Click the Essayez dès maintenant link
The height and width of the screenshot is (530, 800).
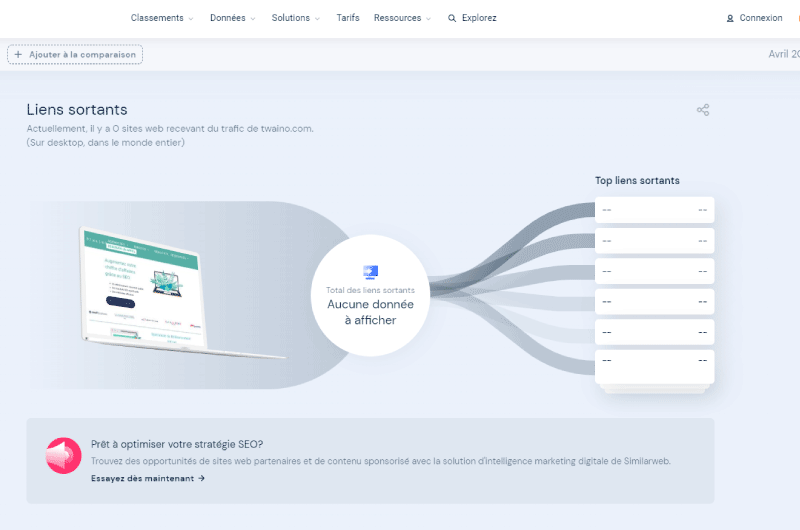pyautogui.click(x=148, y=478)
